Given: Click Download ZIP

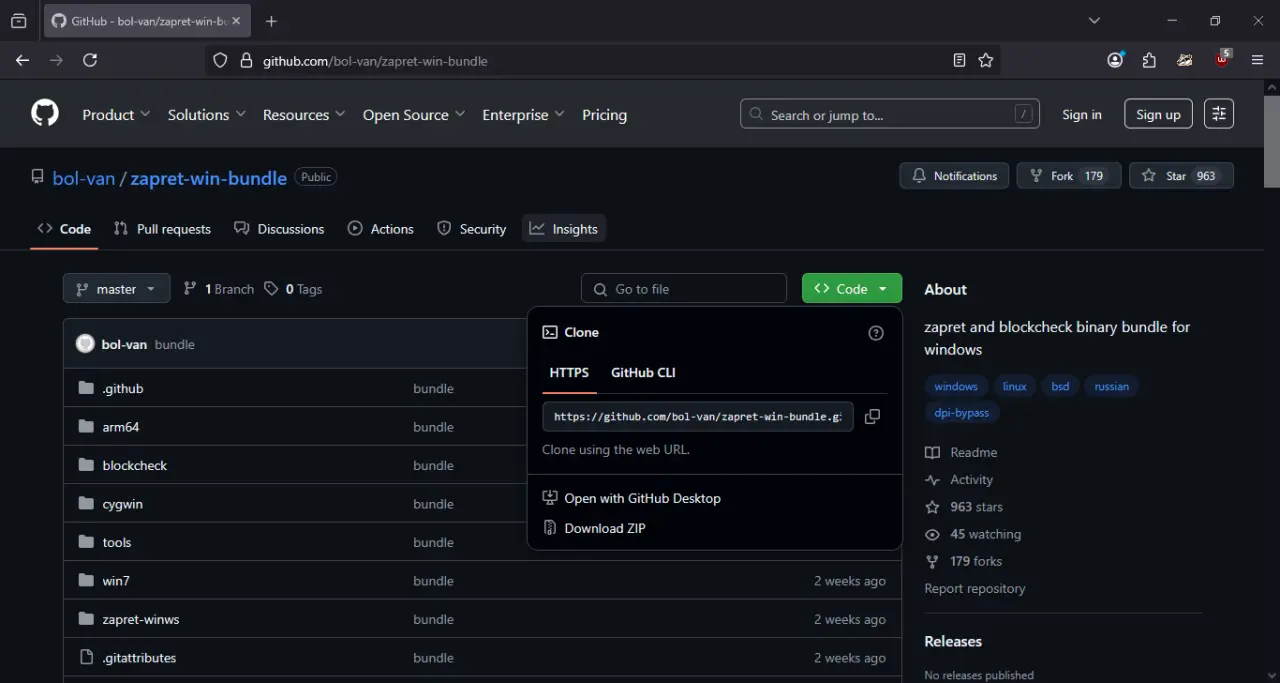Looking at the screenshot, I should tap(605, 528).
